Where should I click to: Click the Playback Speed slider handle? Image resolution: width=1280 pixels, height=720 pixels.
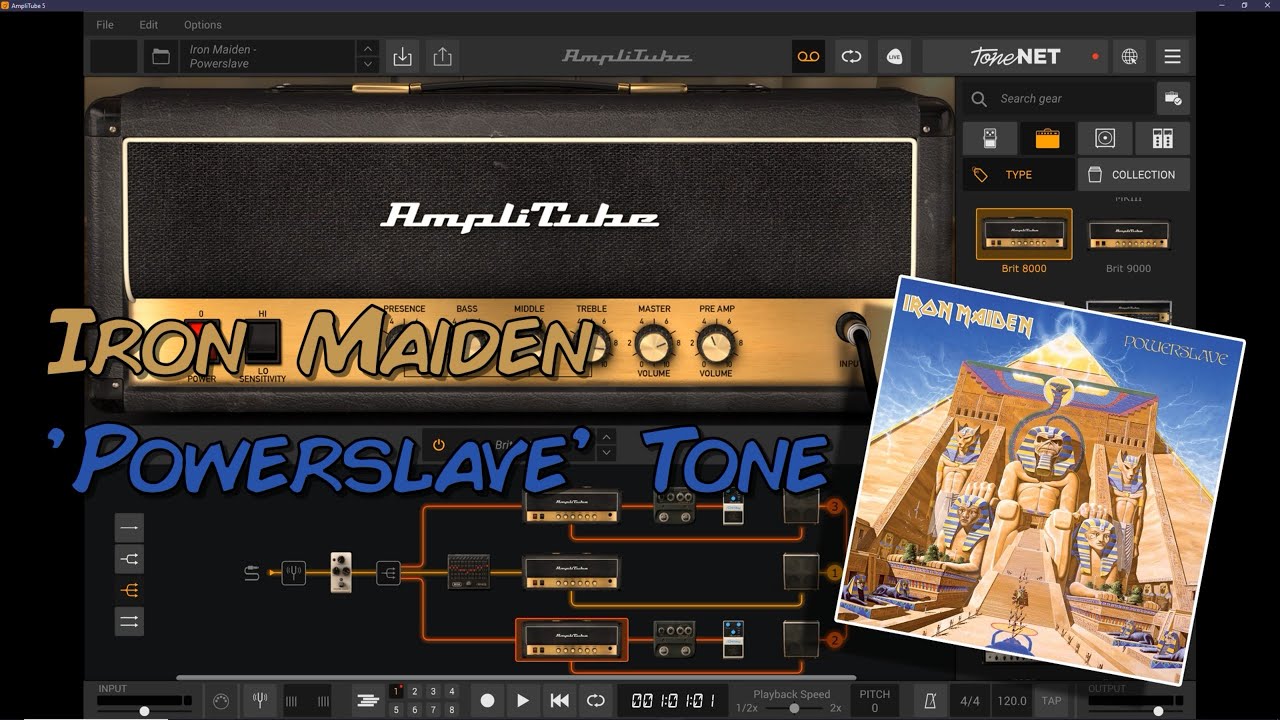pos(794,708)
